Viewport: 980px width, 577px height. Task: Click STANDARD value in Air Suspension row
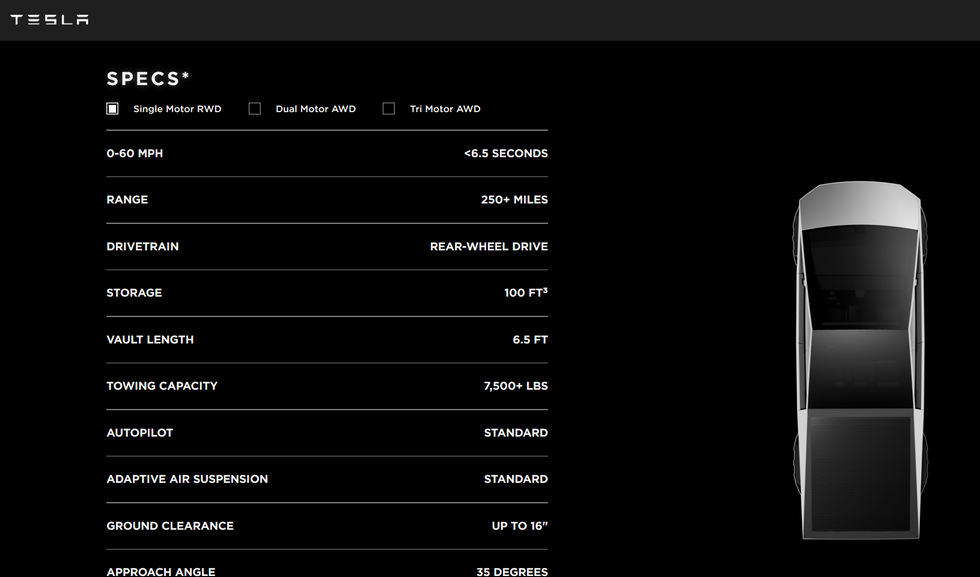click(x=516, y=479)
